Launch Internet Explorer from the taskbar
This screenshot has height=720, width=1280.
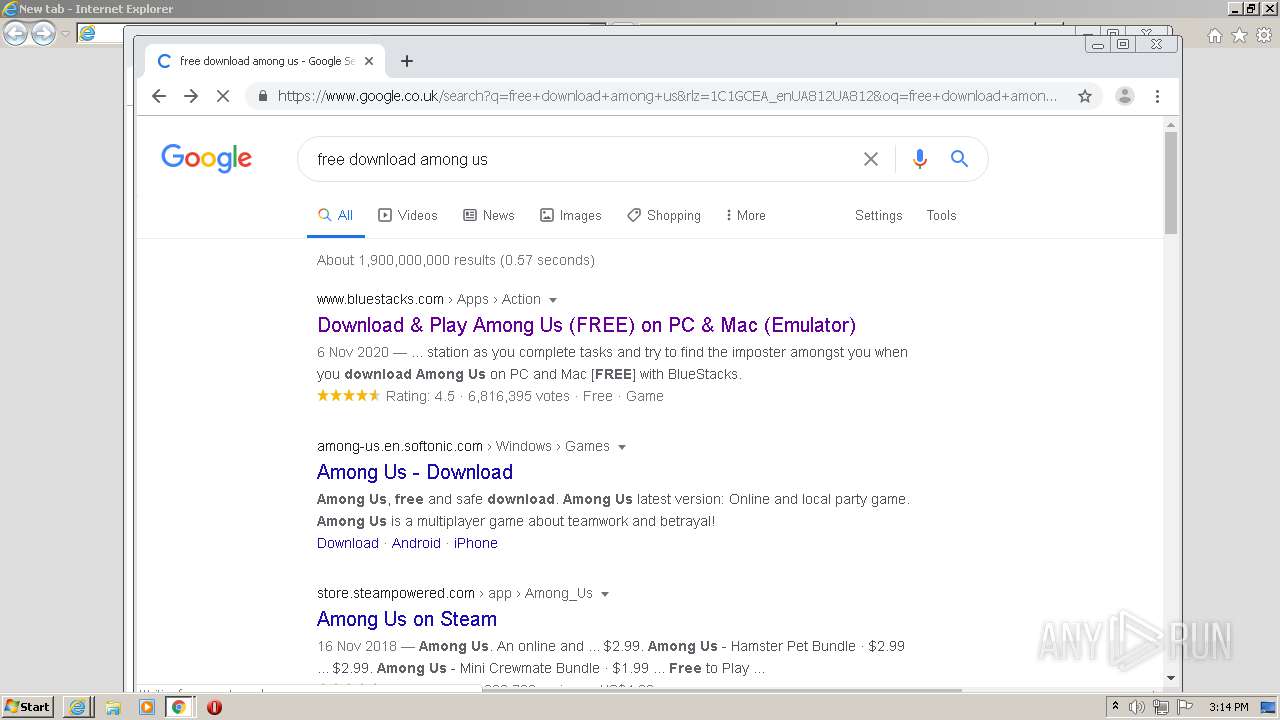(x=77, y=707)
